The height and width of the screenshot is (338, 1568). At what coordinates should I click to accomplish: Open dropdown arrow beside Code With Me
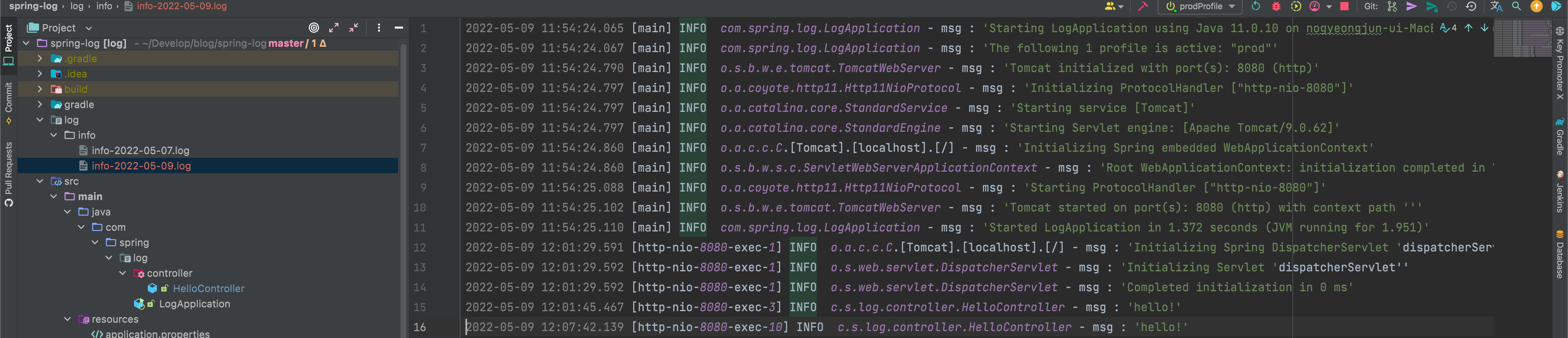click(1121, 7)
